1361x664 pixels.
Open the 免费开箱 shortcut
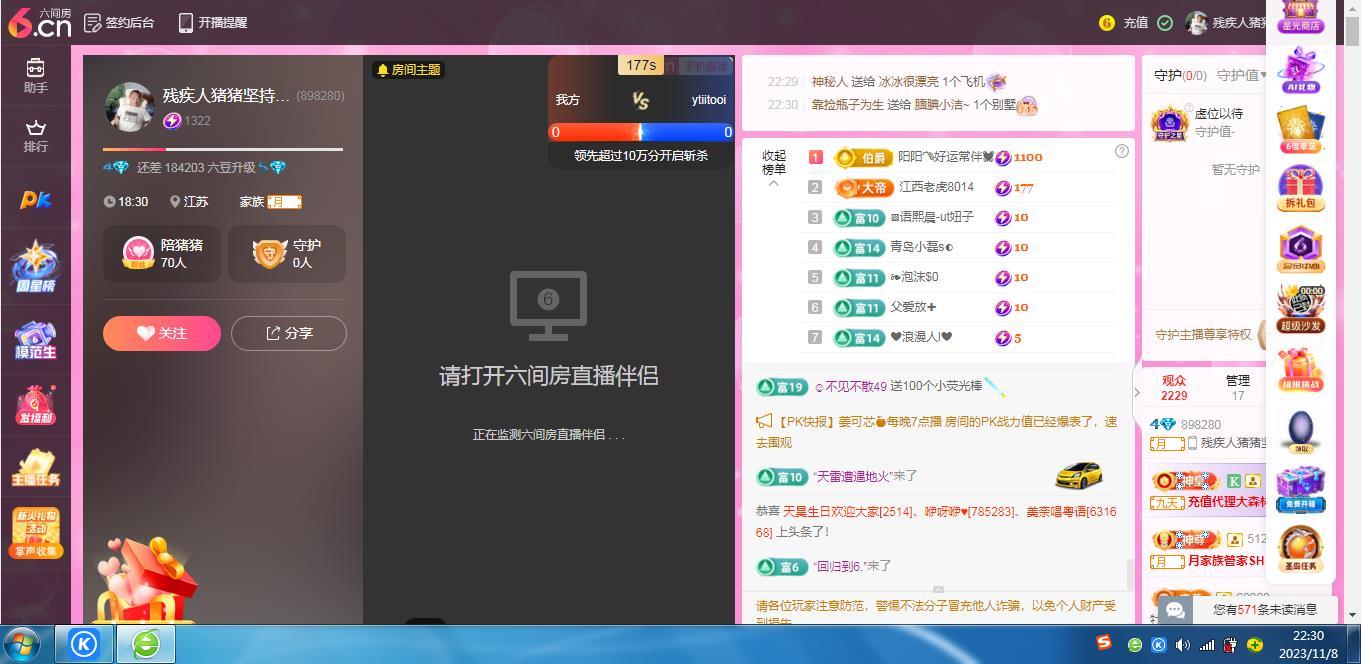coord(1301,488)
